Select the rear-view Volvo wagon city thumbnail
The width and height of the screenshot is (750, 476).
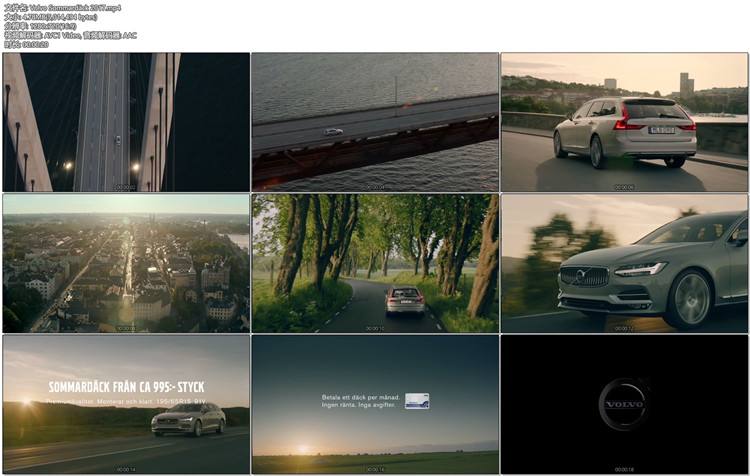tap(624, 122)
